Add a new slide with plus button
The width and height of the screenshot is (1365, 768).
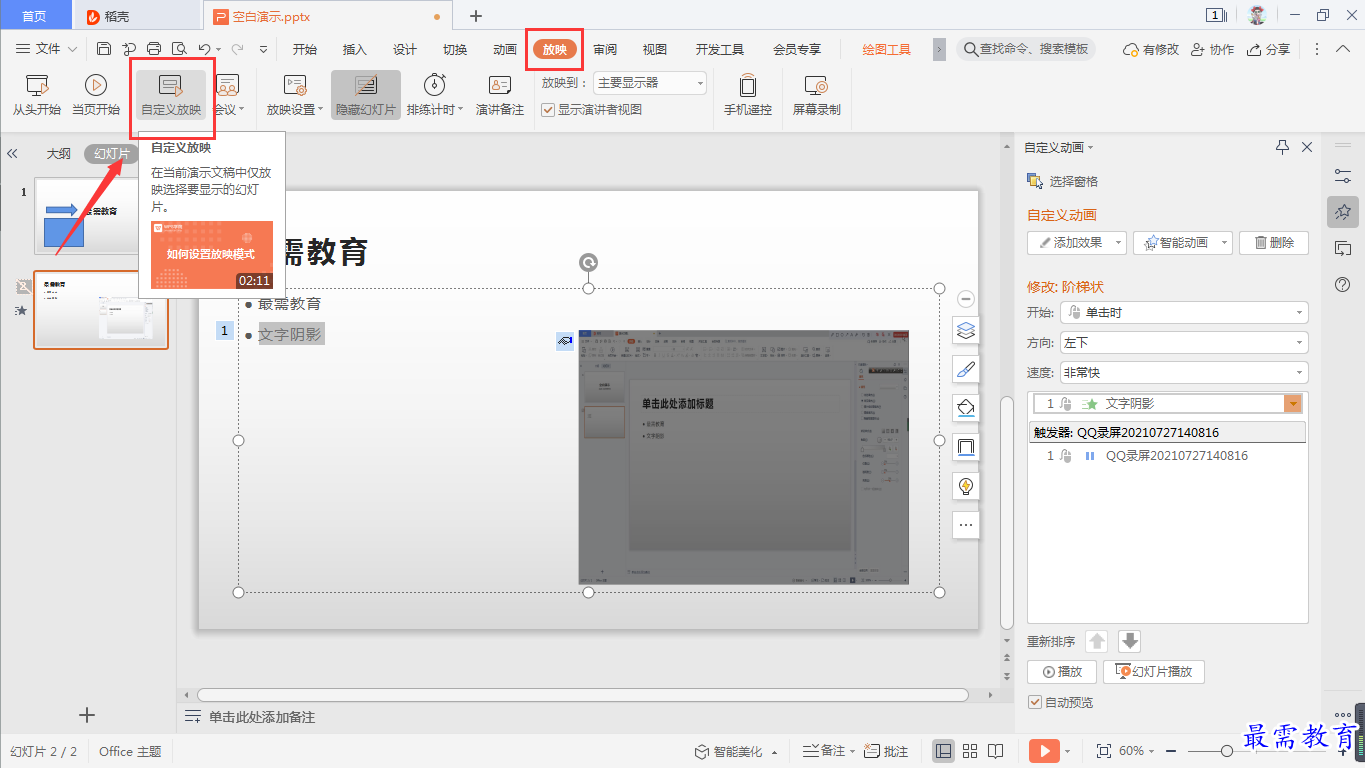(x=87, y=714)
